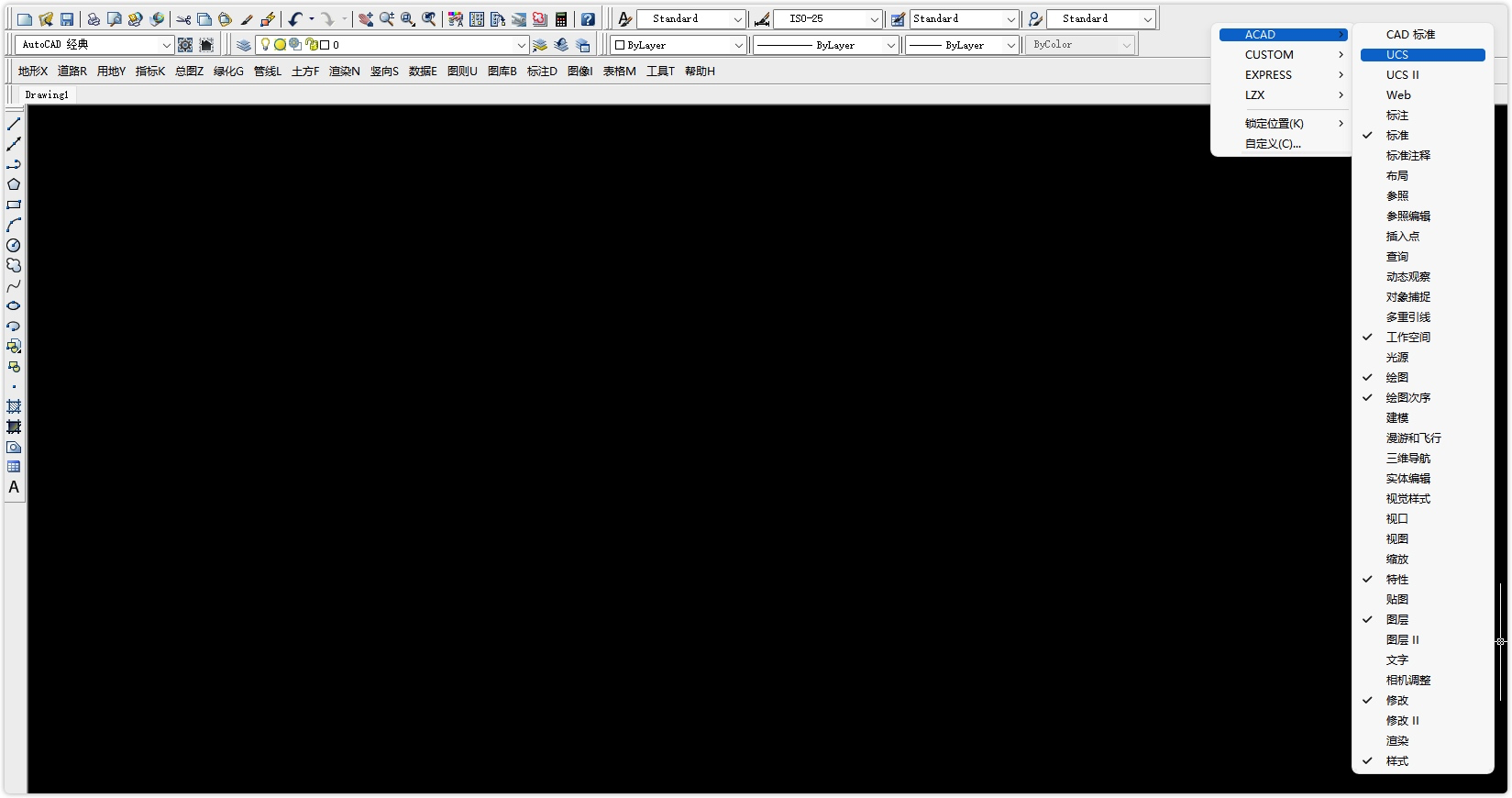Select LZX in the toolbar menu
This screenshot has width=1512, height=798.
coord(1284,95)
